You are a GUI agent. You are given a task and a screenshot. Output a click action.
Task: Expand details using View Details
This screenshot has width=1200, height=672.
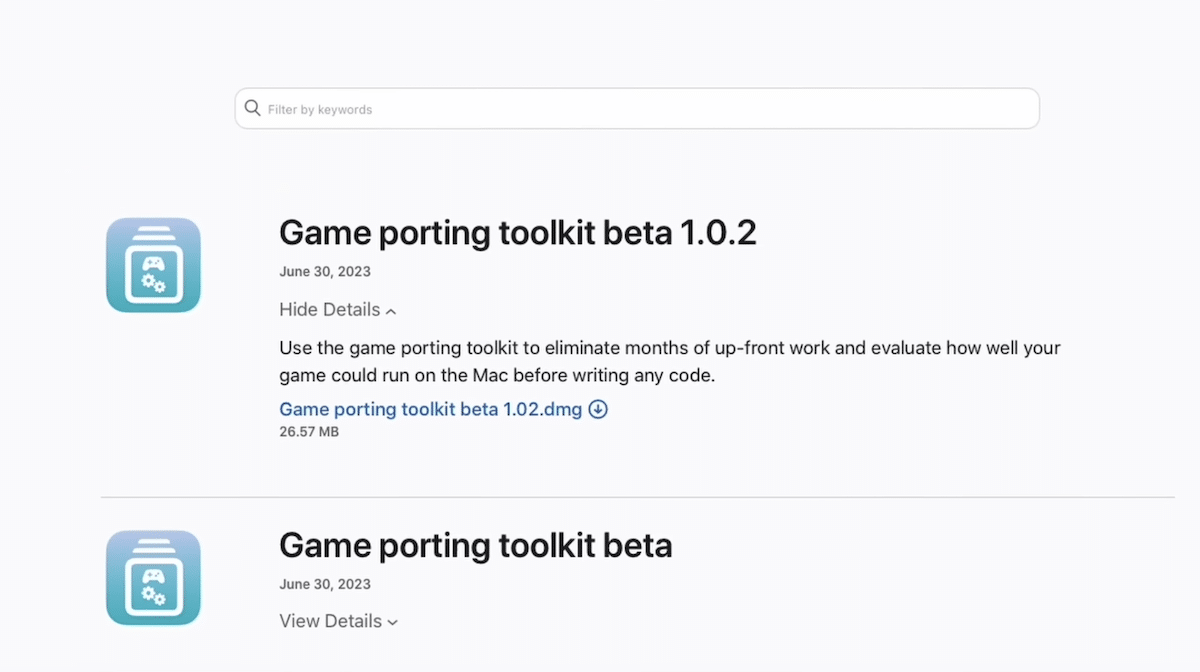(x=331, y=621)
